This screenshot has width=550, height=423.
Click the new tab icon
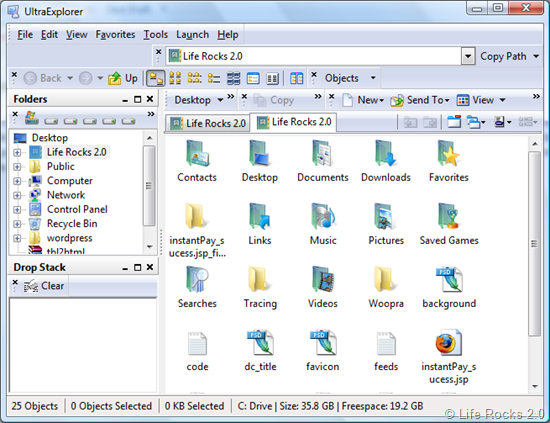point(454,122)
